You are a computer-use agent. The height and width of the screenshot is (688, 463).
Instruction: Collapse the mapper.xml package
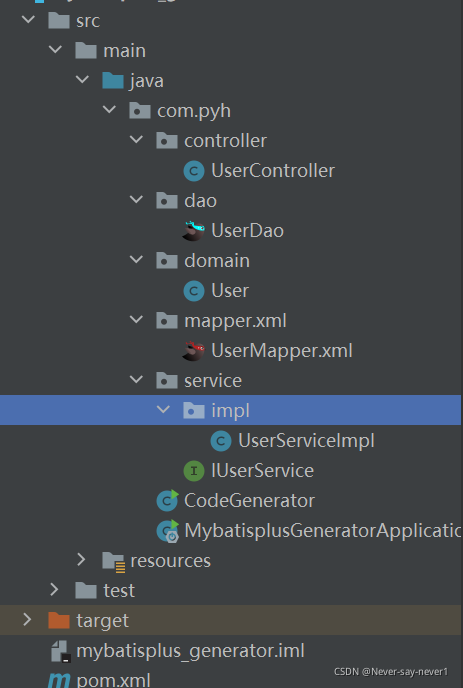pos(136,320)
